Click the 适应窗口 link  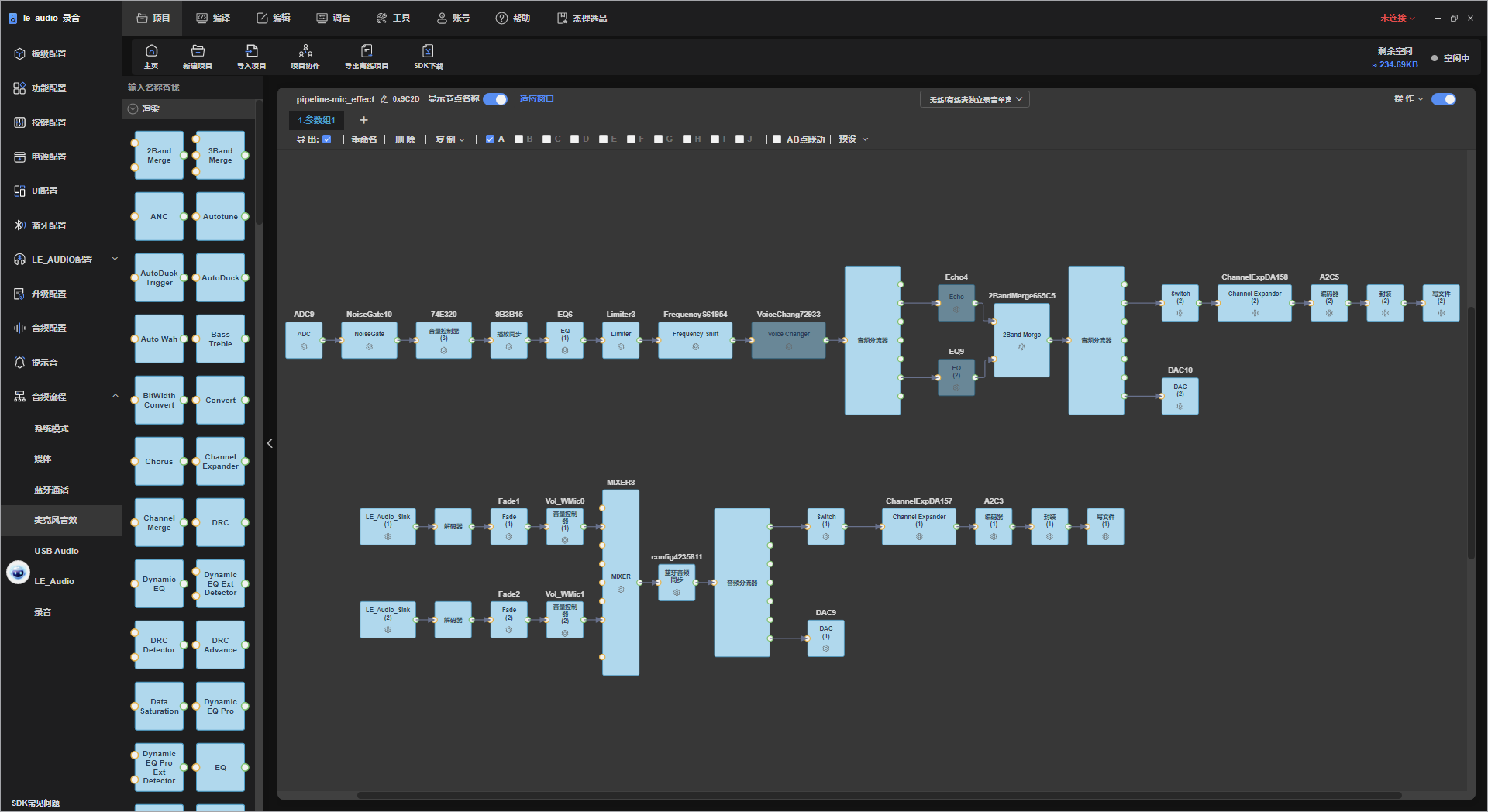[536, 99]
